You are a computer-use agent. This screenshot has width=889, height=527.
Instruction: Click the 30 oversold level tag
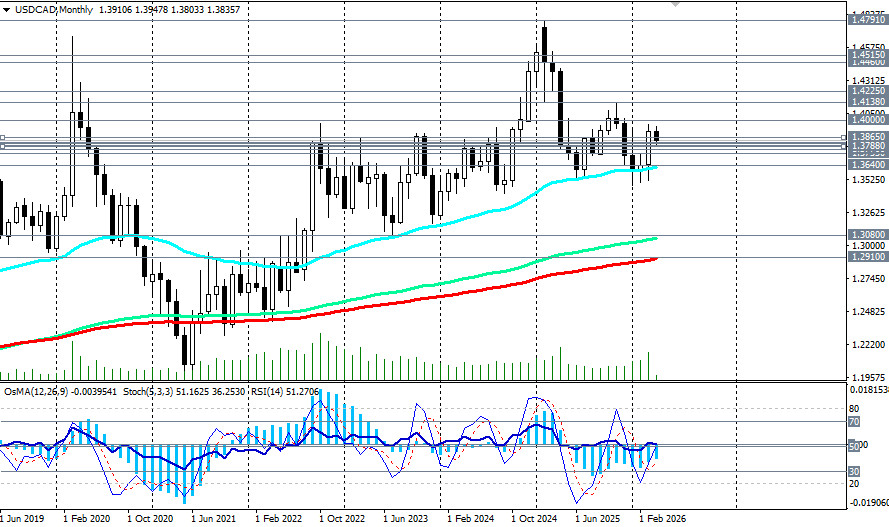[x=855, y=471]
